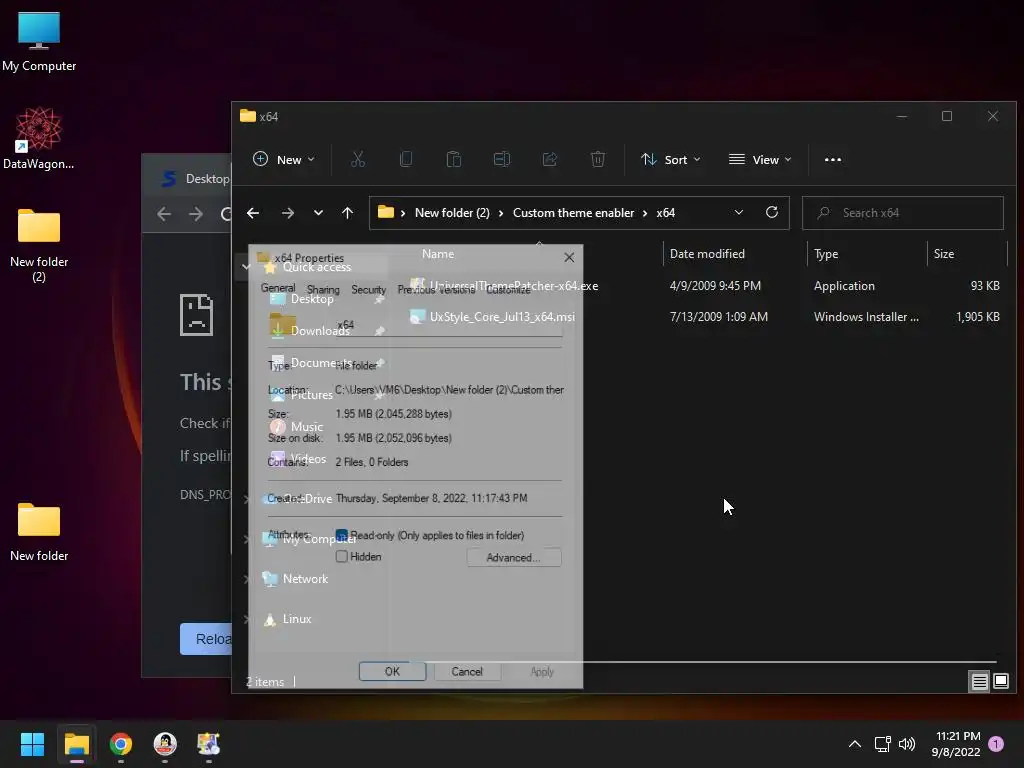The width and height of the screenshot is (1024, 768).
Task: Click the Cut scissors icon in Explorer toolbar
Action: [x=358, y=159]
